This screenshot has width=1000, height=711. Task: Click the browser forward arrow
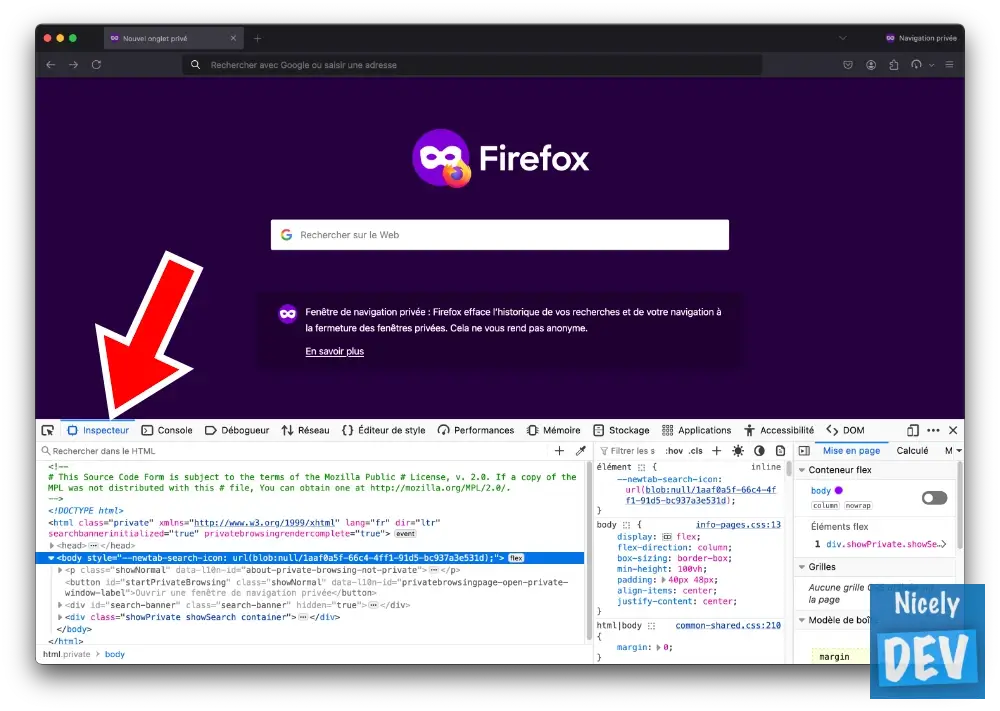(74, 64)
